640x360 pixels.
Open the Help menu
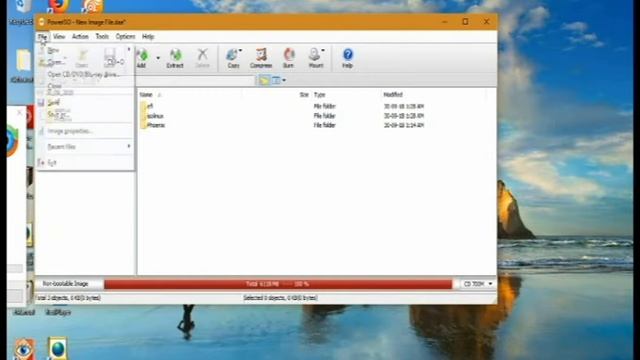click(x=148, y=37)
